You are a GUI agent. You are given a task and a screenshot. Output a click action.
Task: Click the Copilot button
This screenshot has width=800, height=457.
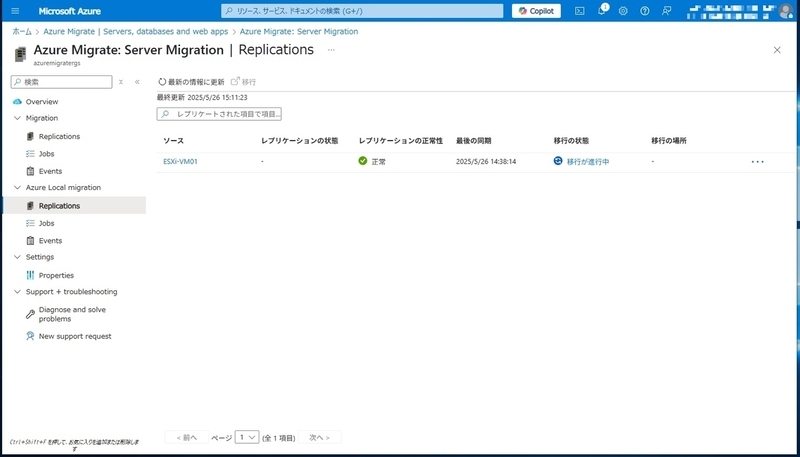tap(536, 11)
